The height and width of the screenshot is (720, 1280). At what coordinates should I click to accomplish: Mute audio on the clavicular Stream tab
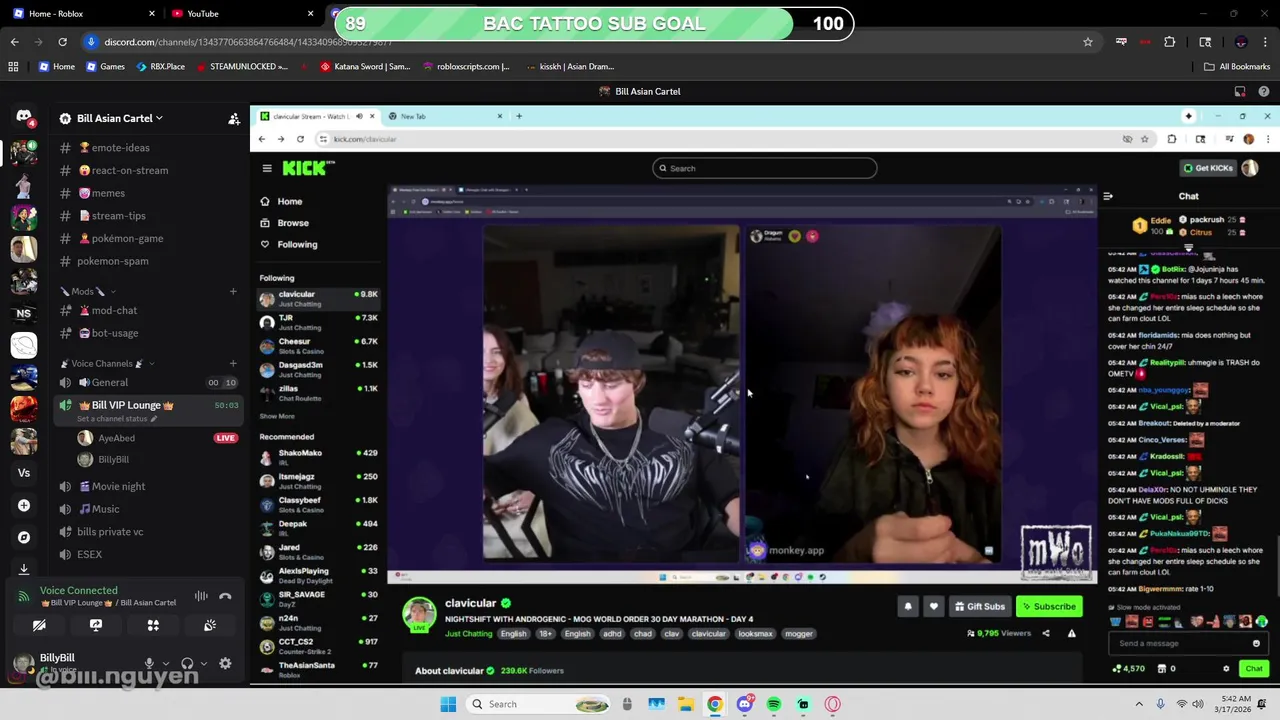[x=359, y=116]
